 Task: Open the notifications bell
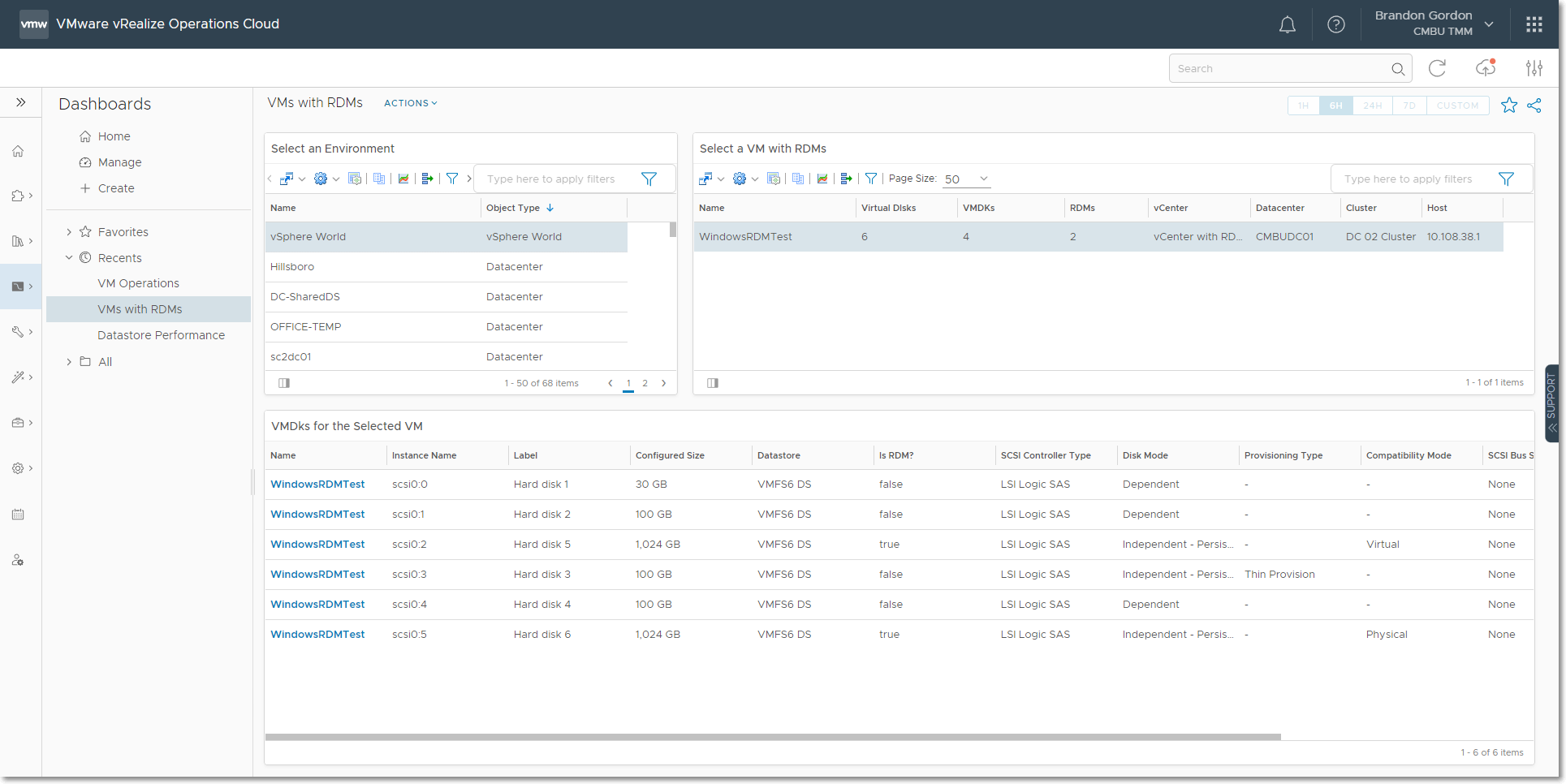[x=1288, y=24]
